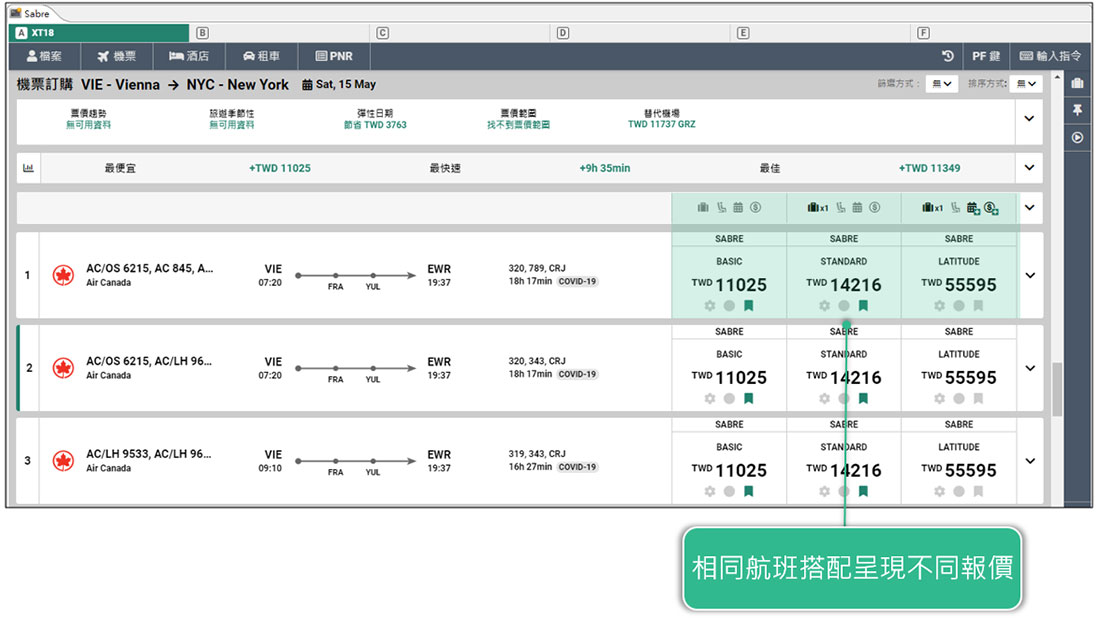The image size is (1100, 620).
Task: Toggle bookmark on row 2 LATITUDE fare
Action: [978, 398]
